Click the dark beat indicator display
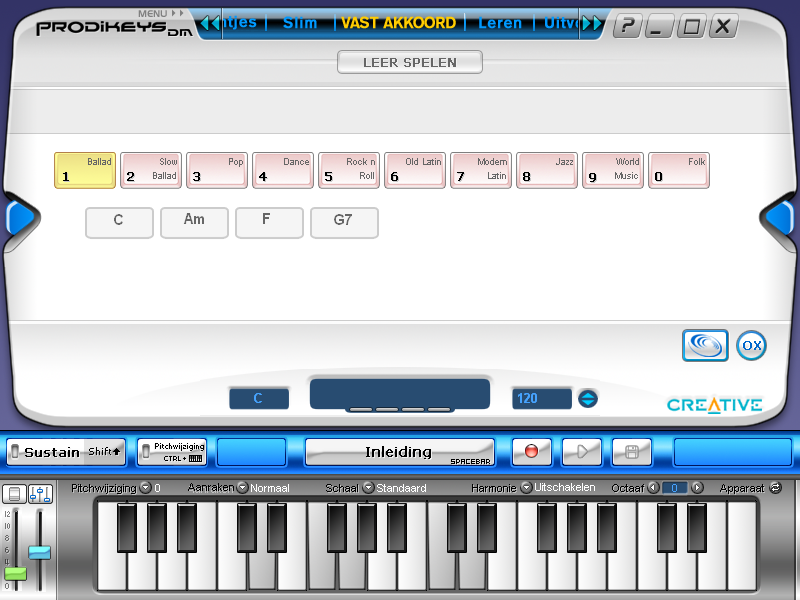Viewport: 800px width, 600px height. [x=399, y=394]
